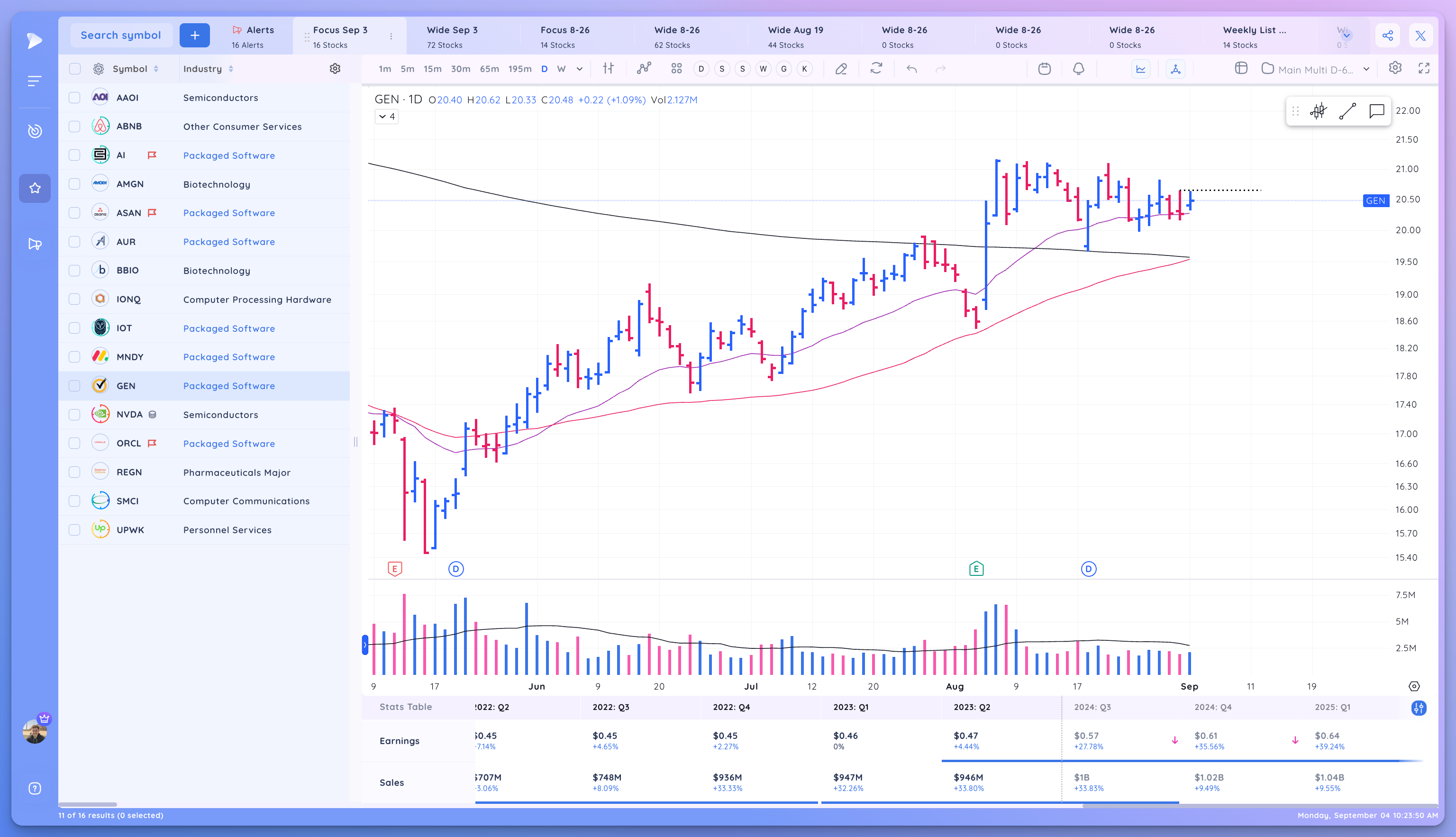Toggle the line chart panel icon
Viewport: 1456px width, 837px height.
1141,69
